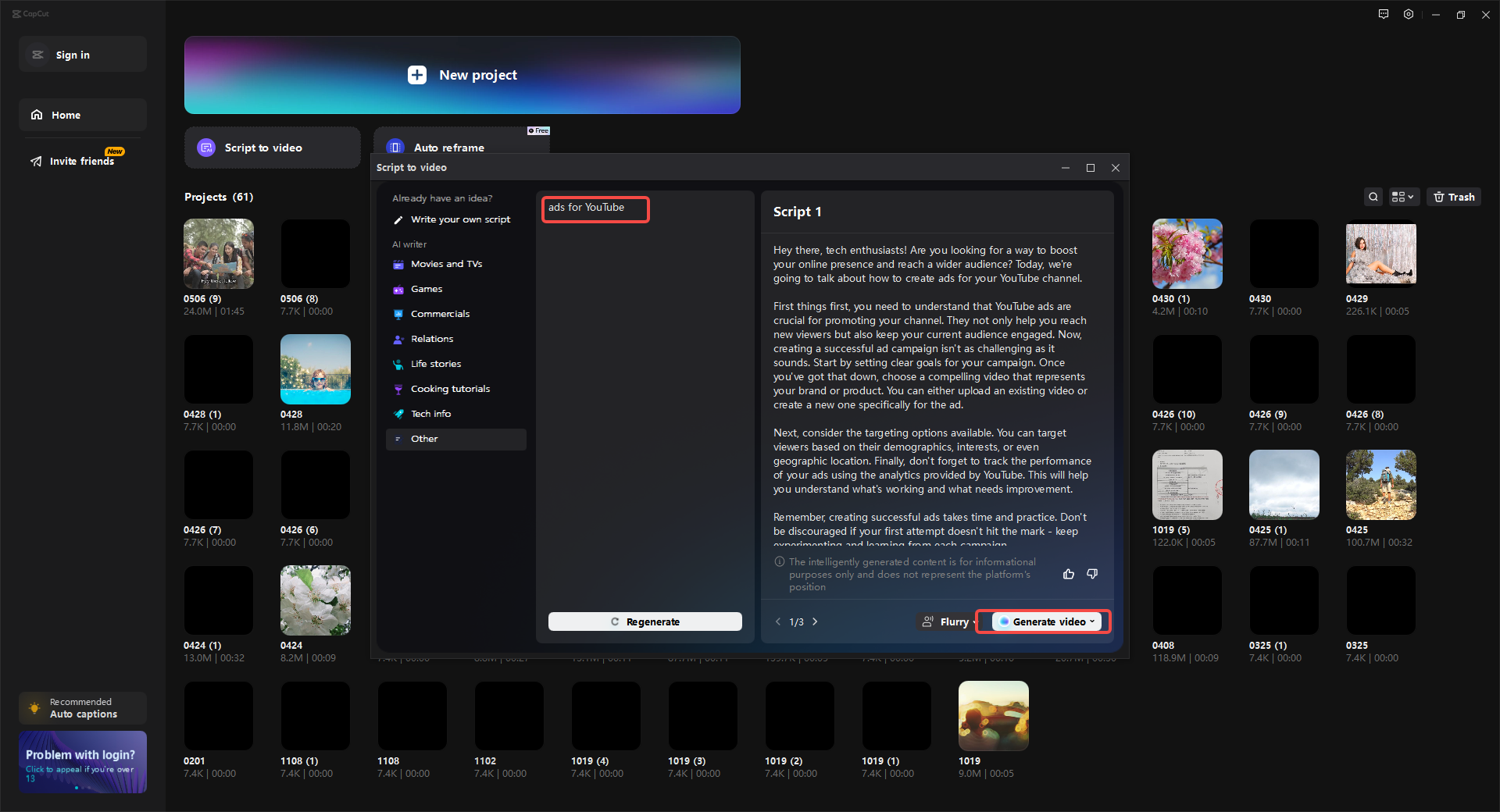The image size is (1500, 812).
Task: Select the Tech info category
Action: tap(430, 414)
